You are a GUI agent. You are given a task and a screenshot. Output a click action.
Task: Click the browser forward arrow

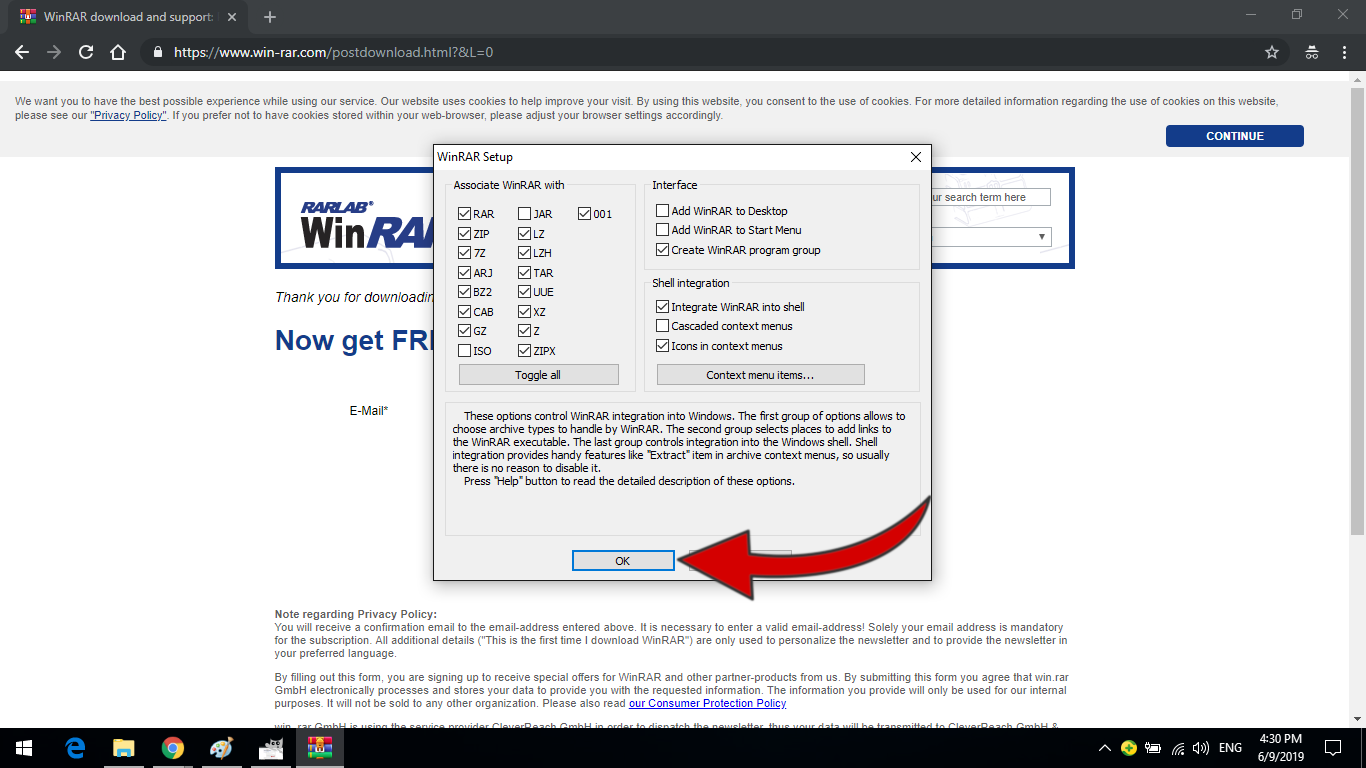pyautogui.click(x=54, y=52)
